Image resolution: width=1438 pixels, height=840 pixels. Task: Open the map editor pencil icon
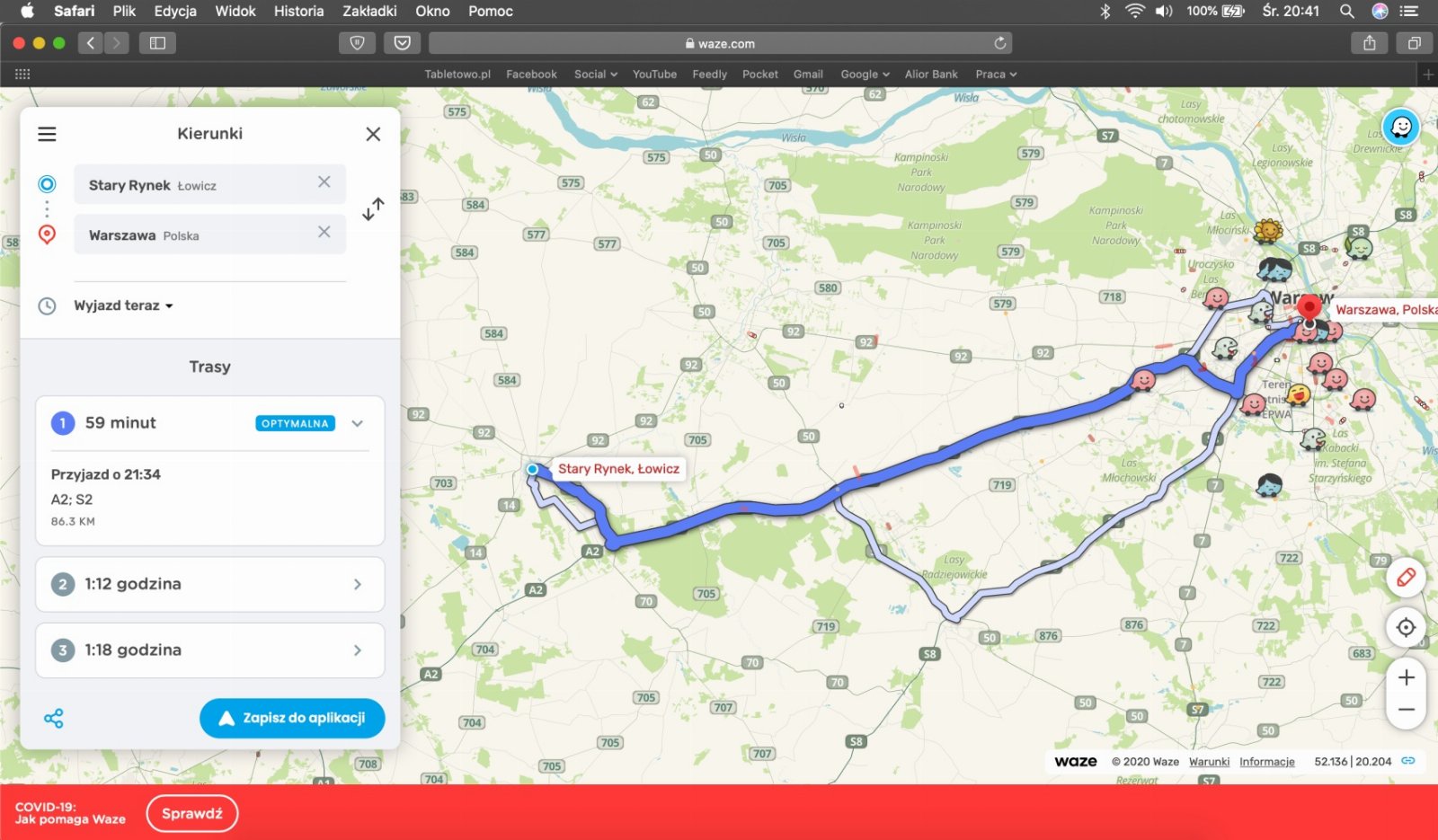pos(1406,577)
